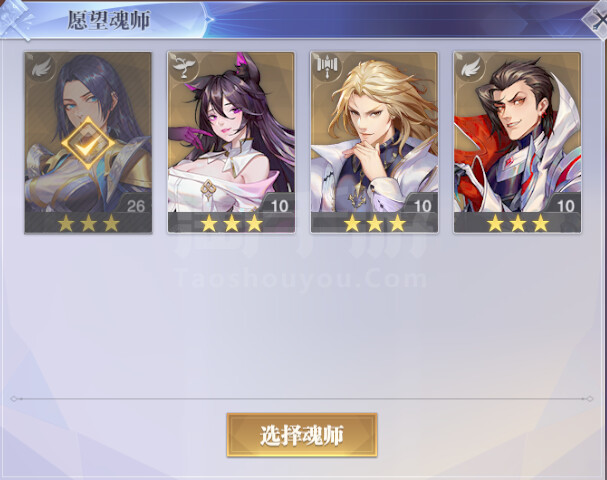Click the three stars under the fox-eared girl
This screenshot has height=480, width=607.
pos(231,223)
